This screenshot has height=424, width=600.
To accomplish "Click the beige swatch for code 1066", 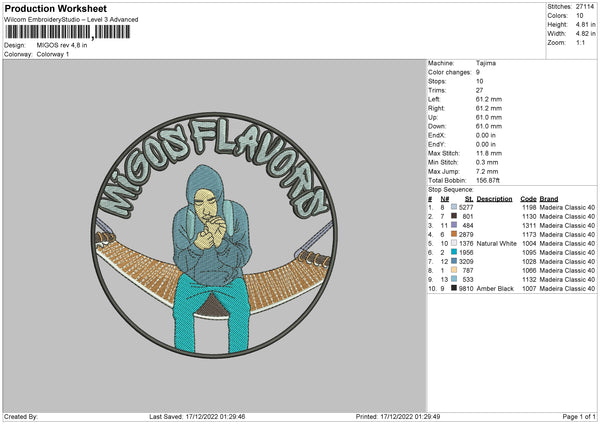I will point(454,270).
